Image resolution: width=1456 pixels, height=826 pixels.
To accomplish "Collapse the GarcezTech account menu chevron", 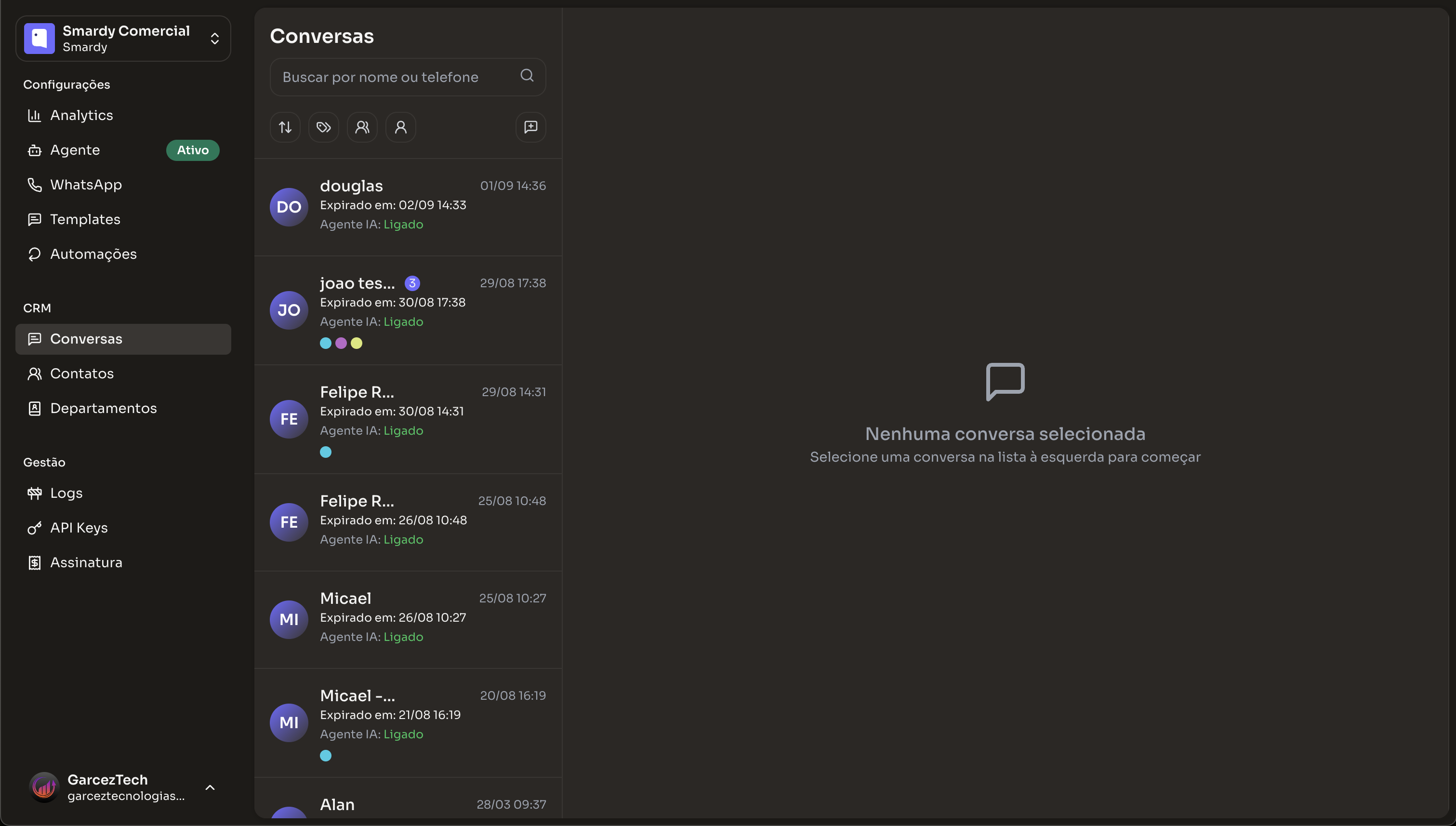I will tap(211, 787).
